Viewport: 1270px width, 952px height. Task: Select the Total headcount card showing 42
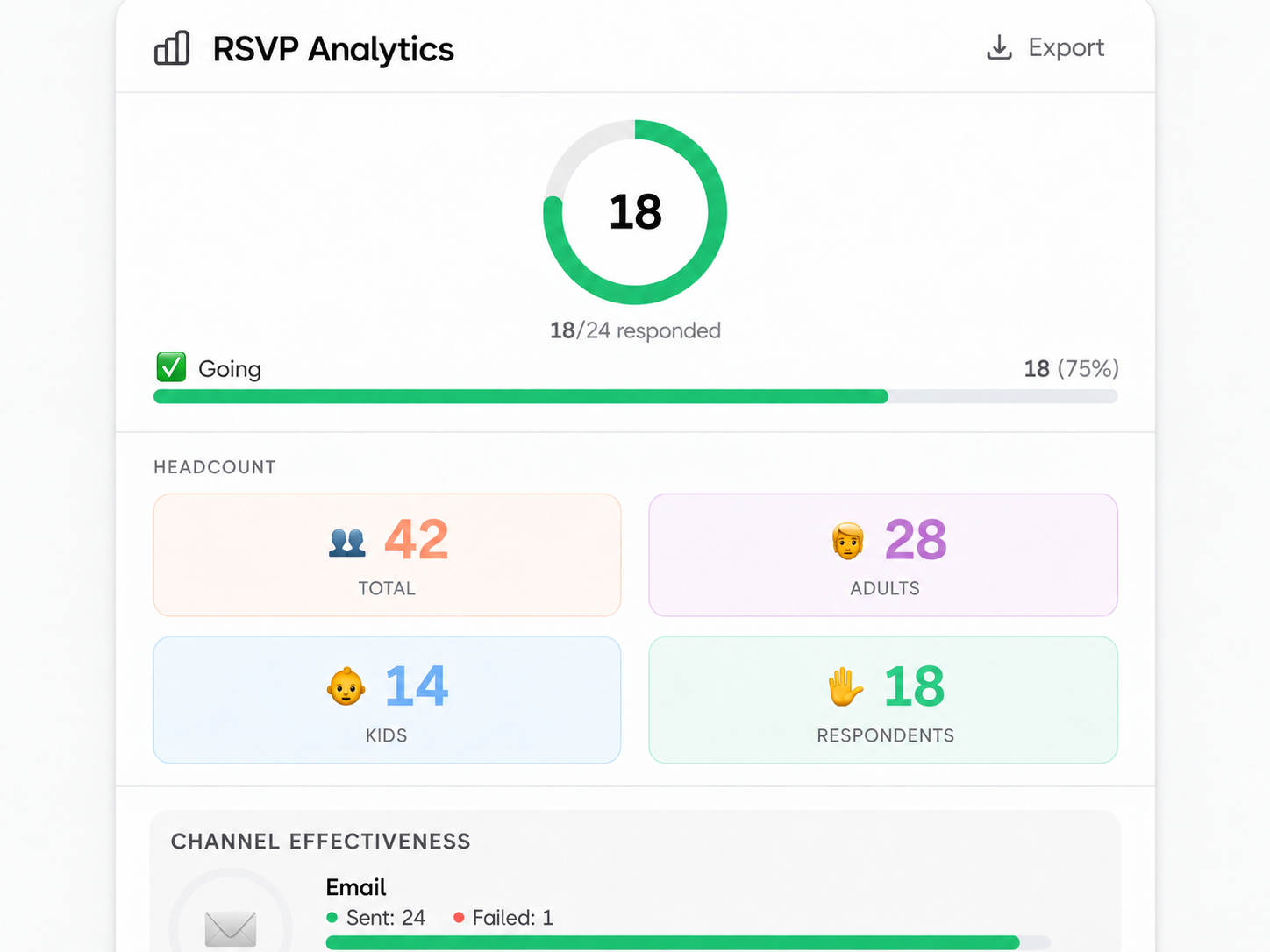point(387,555)
